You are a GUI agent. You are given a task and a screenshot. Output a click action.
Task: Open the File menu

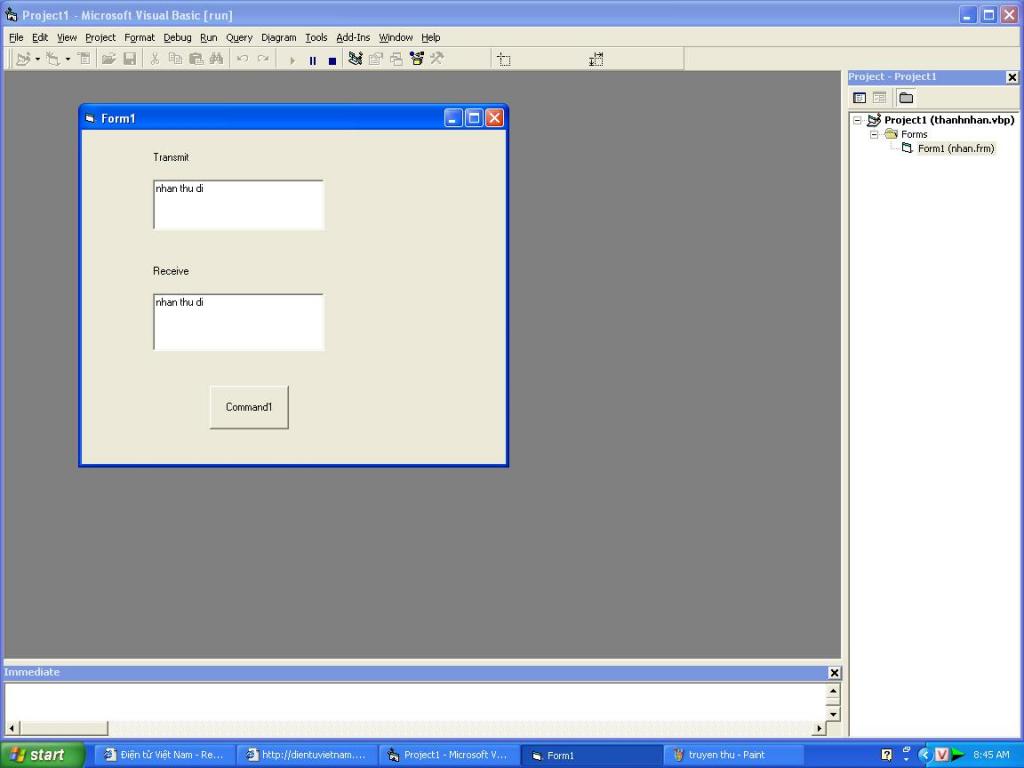point(16,38)
